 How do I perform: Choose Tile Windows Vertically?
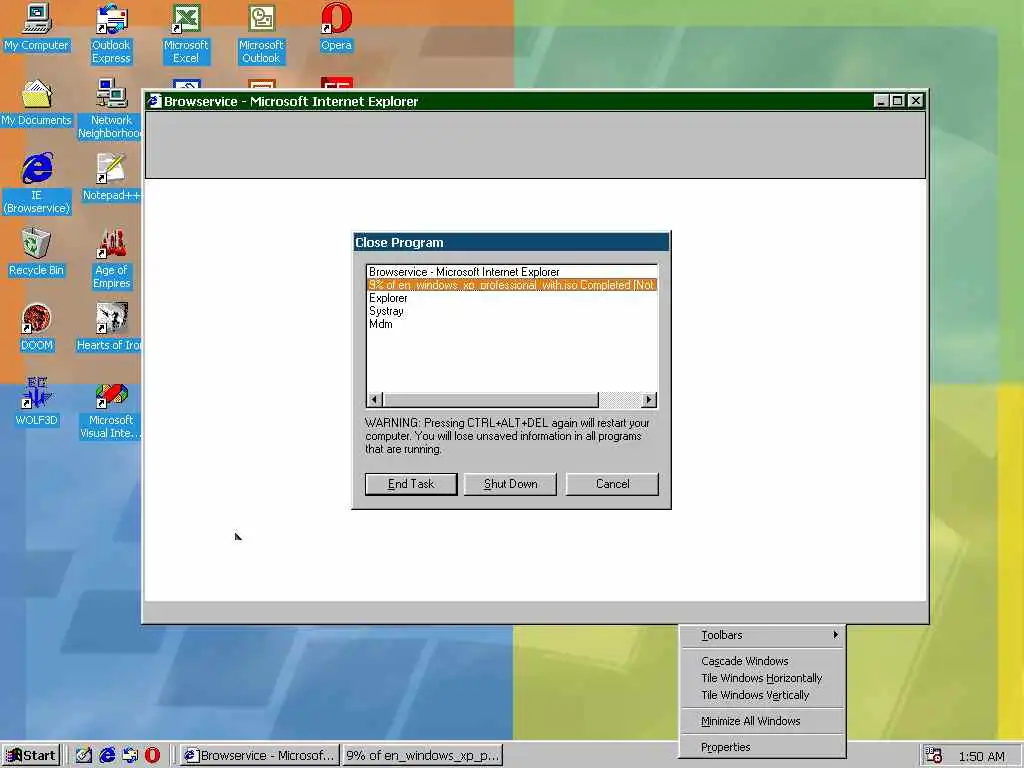762,695
